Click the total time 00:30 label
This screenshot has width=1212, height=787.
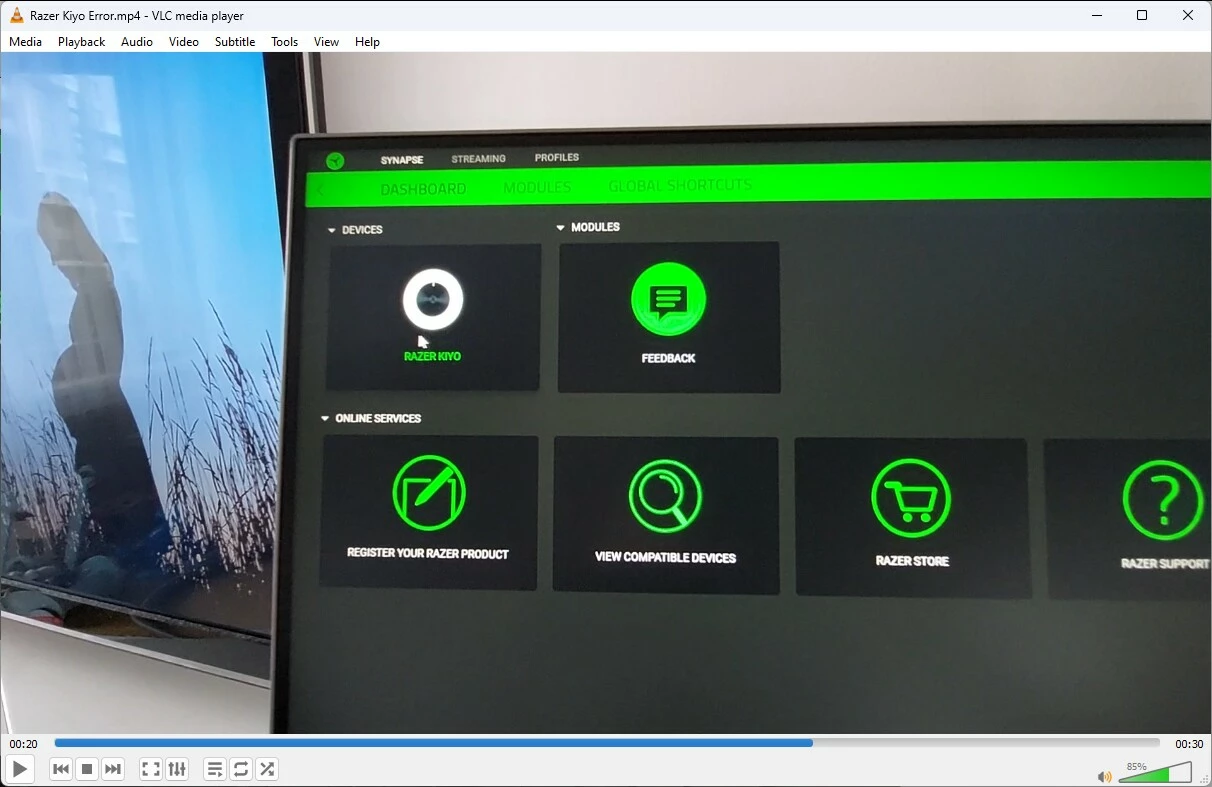tap(1189, 744)
